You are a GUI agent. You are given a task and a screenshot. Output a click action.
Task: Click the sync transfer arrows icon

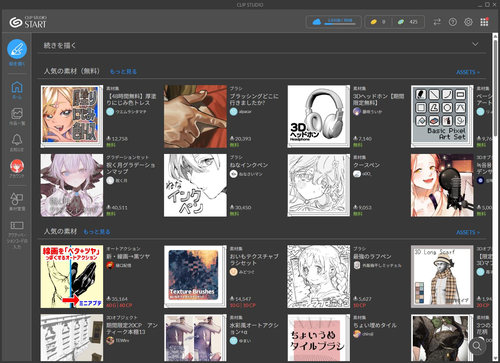pyautogui.click(x=437, y=22)
